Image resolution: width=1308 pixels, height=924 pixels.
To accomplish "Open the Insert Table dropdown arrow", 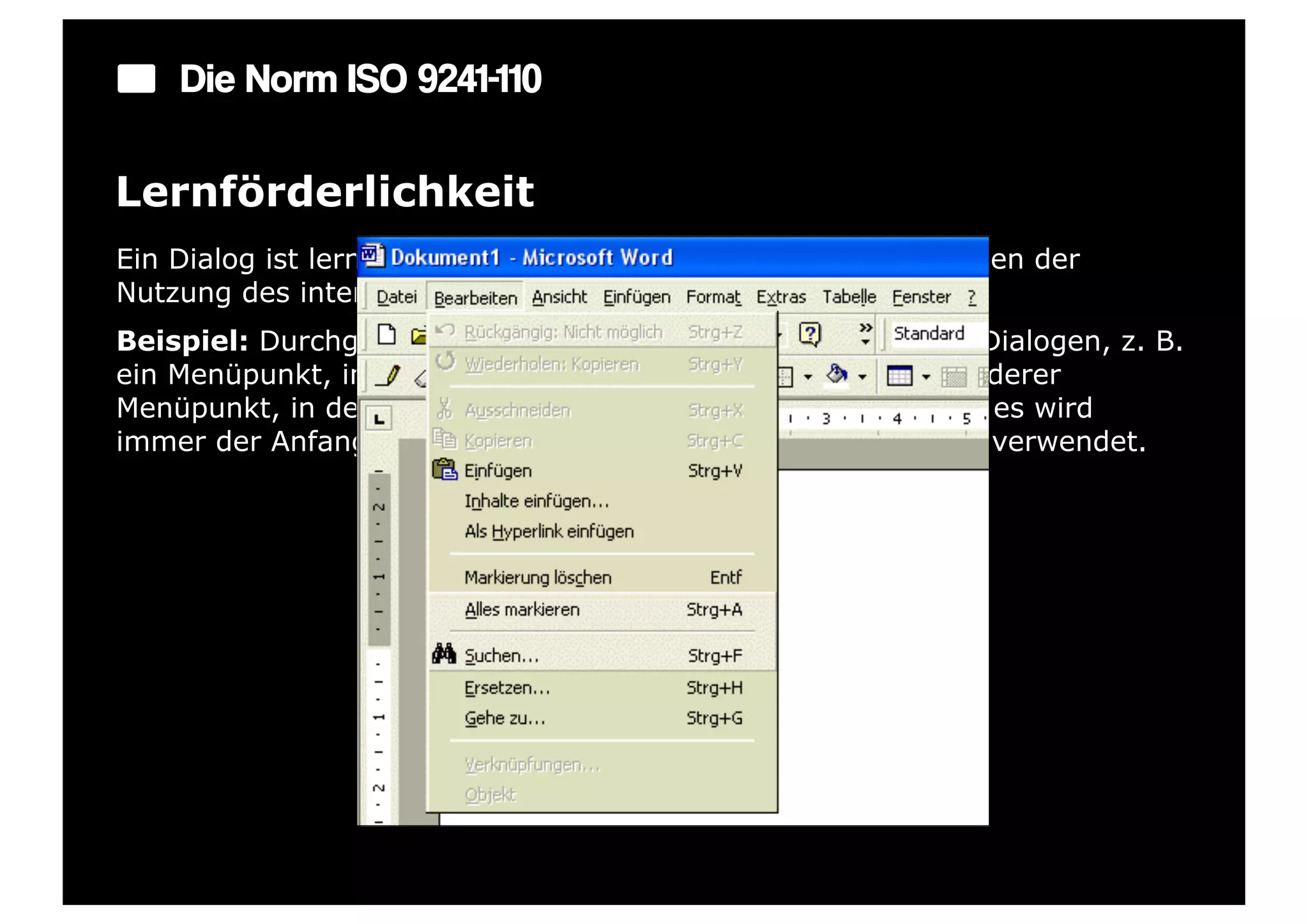I will [925, 377].
